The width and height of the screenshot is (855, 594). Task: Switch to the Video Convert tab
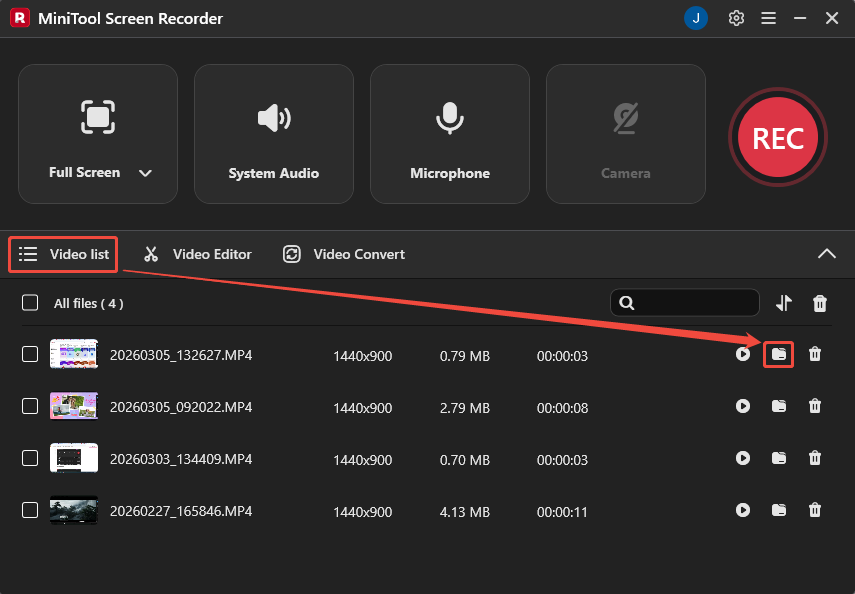356,254
